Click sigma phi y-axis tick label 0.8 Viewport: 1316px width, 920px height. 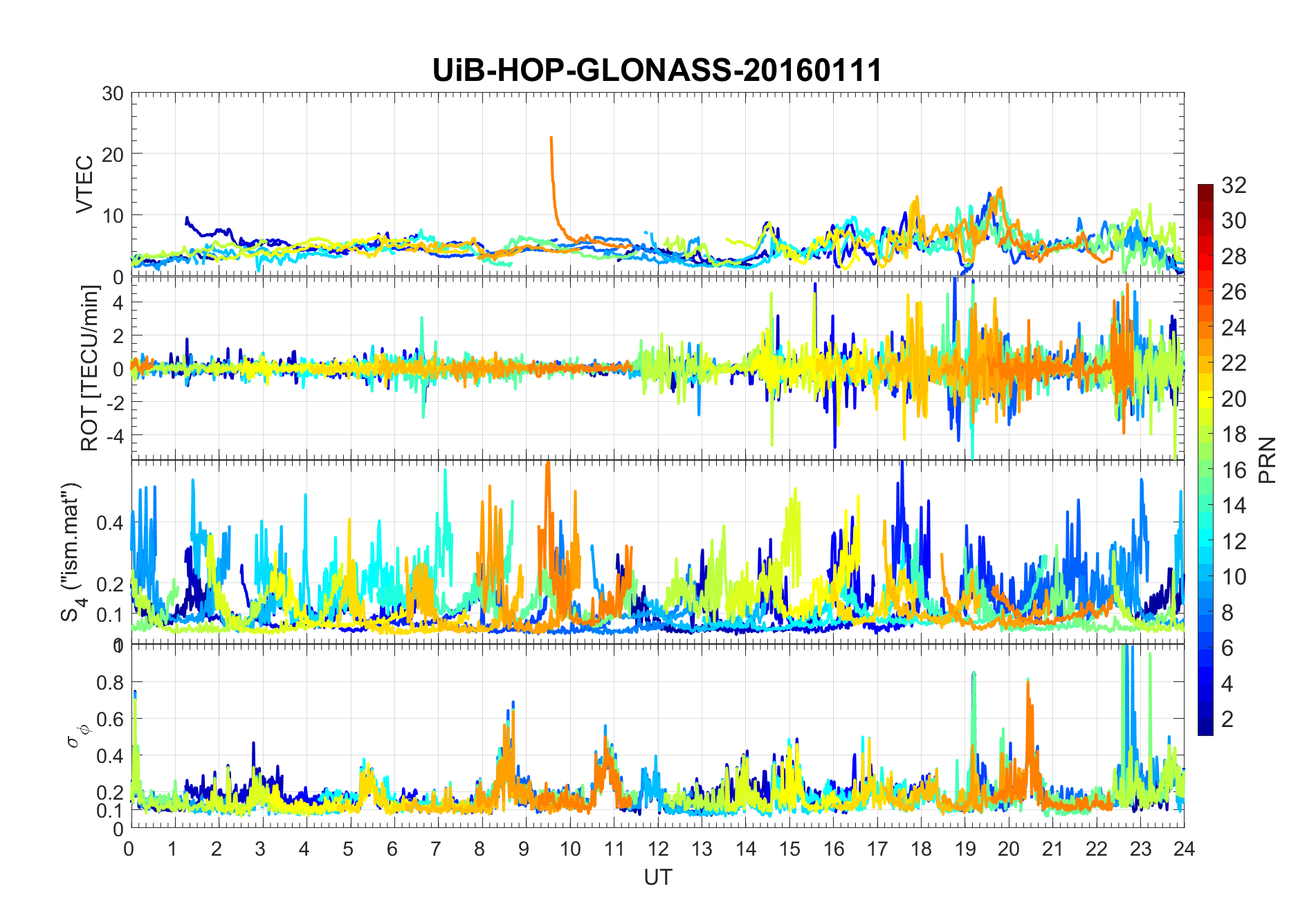[x=110, y=682]
